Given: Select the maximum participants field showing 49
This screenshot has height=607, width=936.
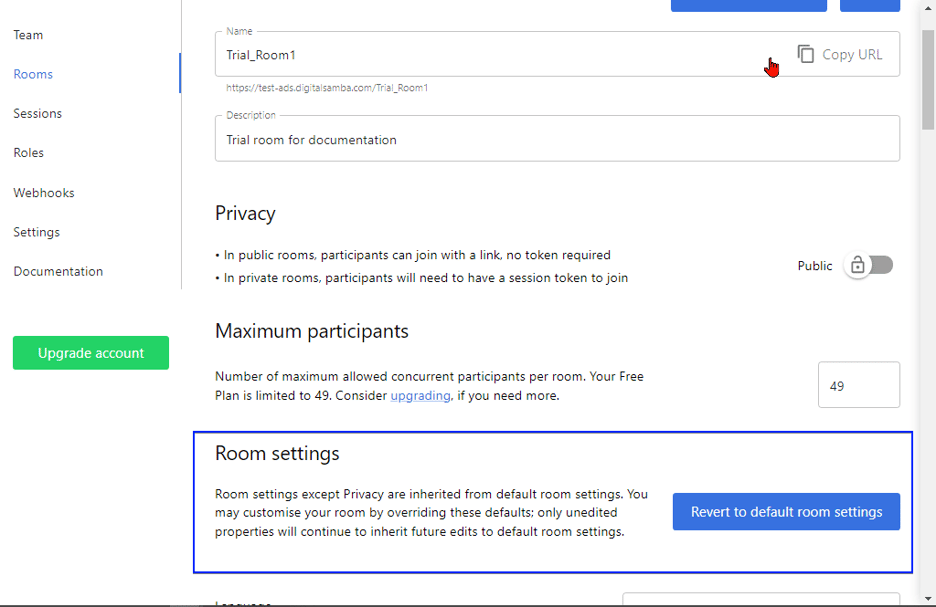Looking at the screenshot, I should point(858,384).
